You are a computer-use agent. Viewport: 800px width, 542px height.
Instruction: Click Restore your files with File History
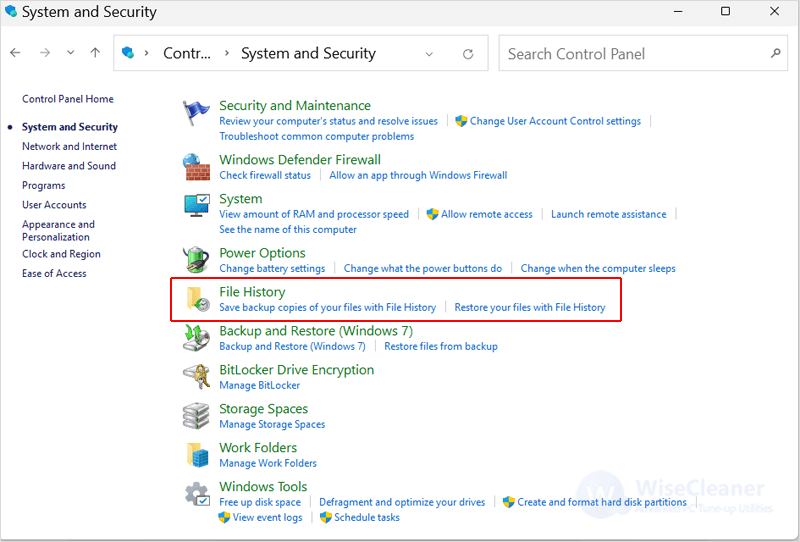(530, 307)
